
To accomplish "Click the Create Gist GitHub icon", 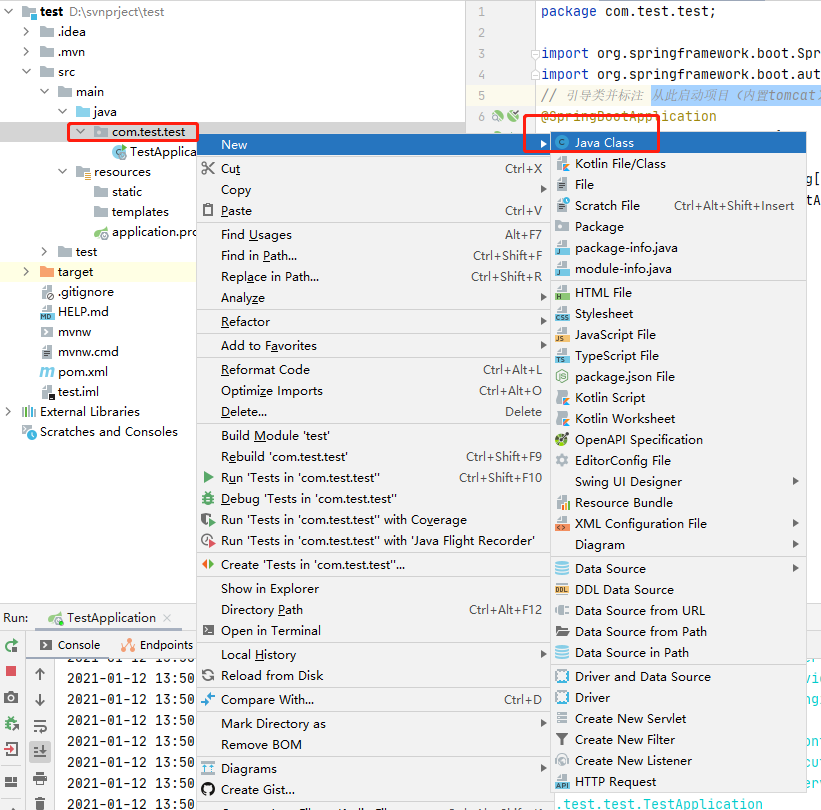I will pos(208,789).
